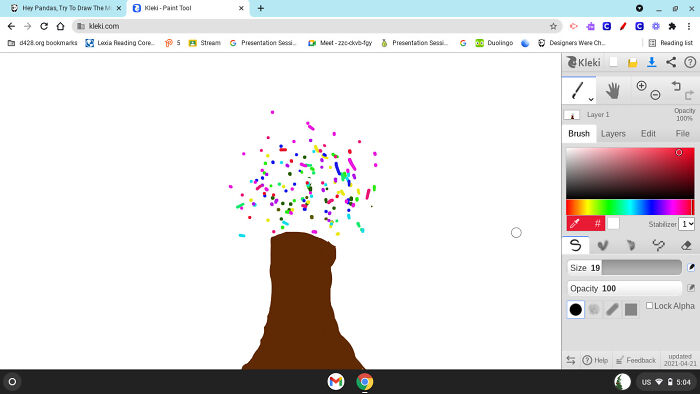Zoom in with the plus magnifier
700x394 pixels.
[642, 86]
